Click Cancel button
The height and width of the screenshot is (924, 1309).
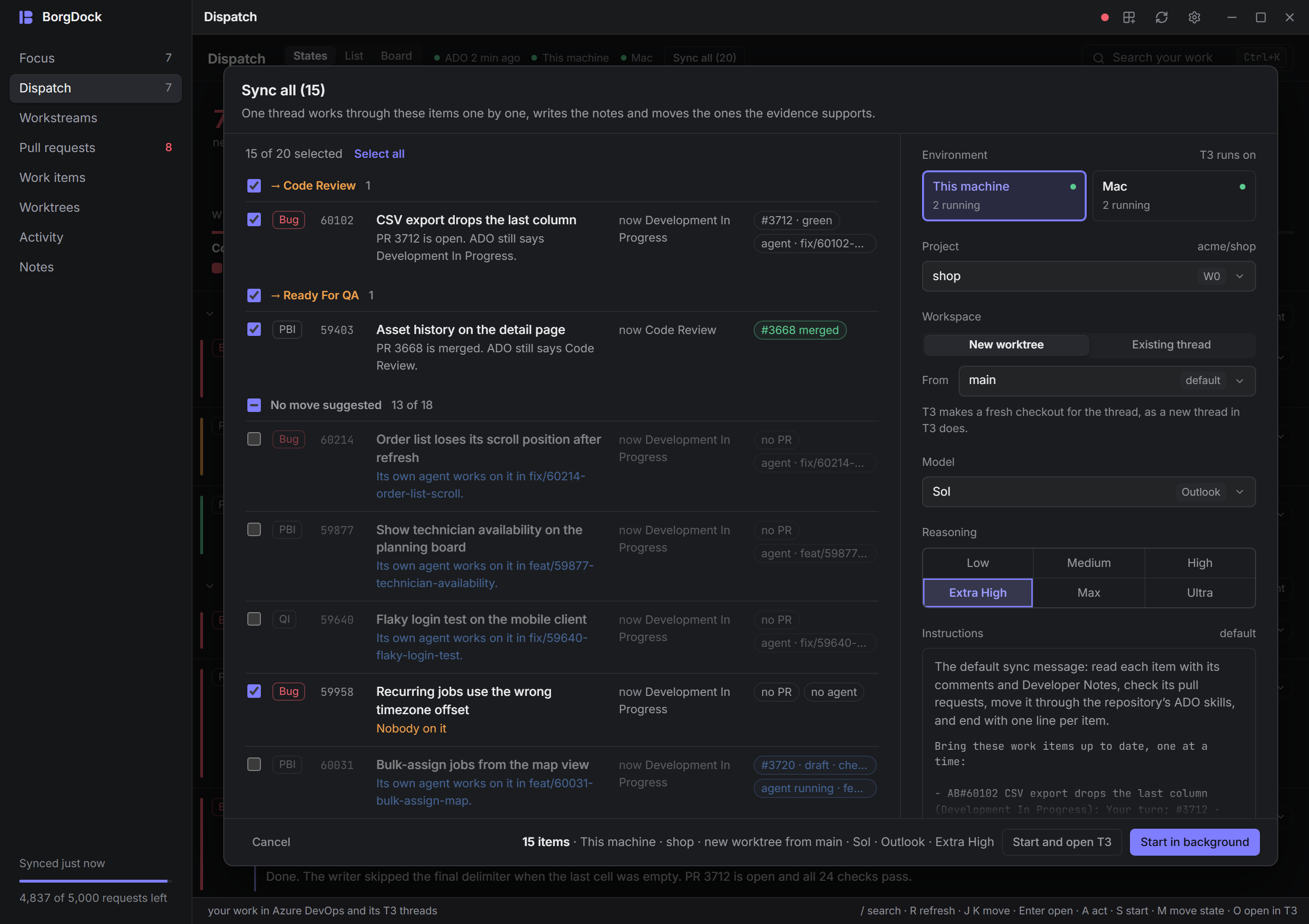tap(271, 842)
